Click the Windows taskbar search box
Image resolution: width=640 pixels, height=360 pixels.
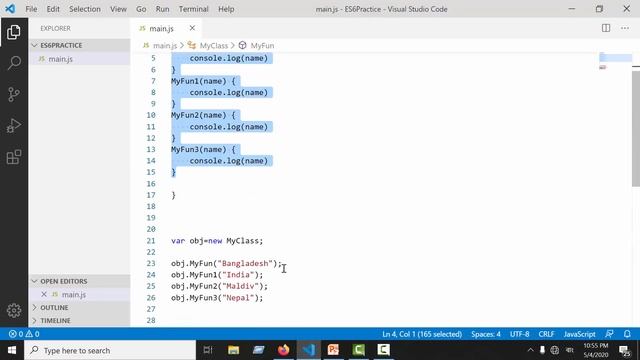110,350
